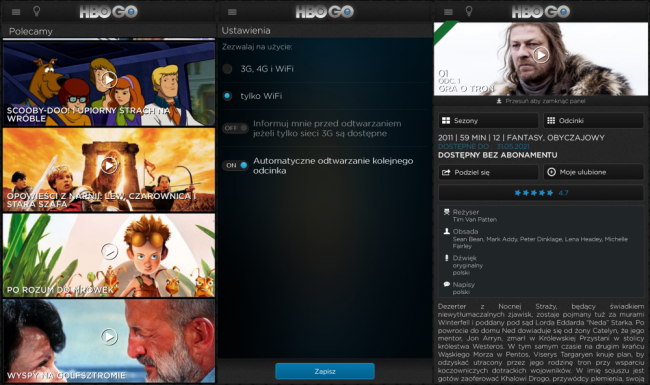Viewport: 650px width, 385px height.
Task: Click the Zapisz button
Action: coord(325,371)
